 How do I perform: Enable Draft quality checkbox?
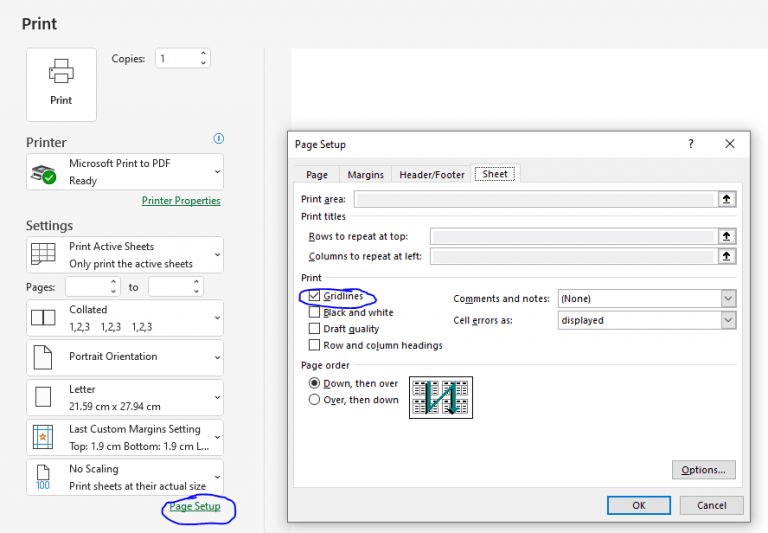tap(314, 328)
